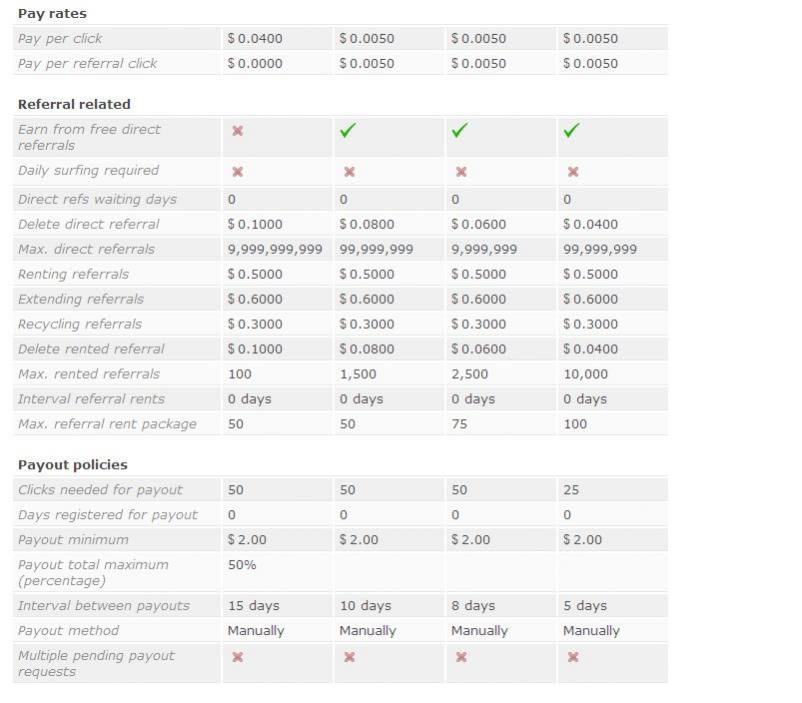Click the last red X in the Multiple pending payout requests row

click(572, 657)
